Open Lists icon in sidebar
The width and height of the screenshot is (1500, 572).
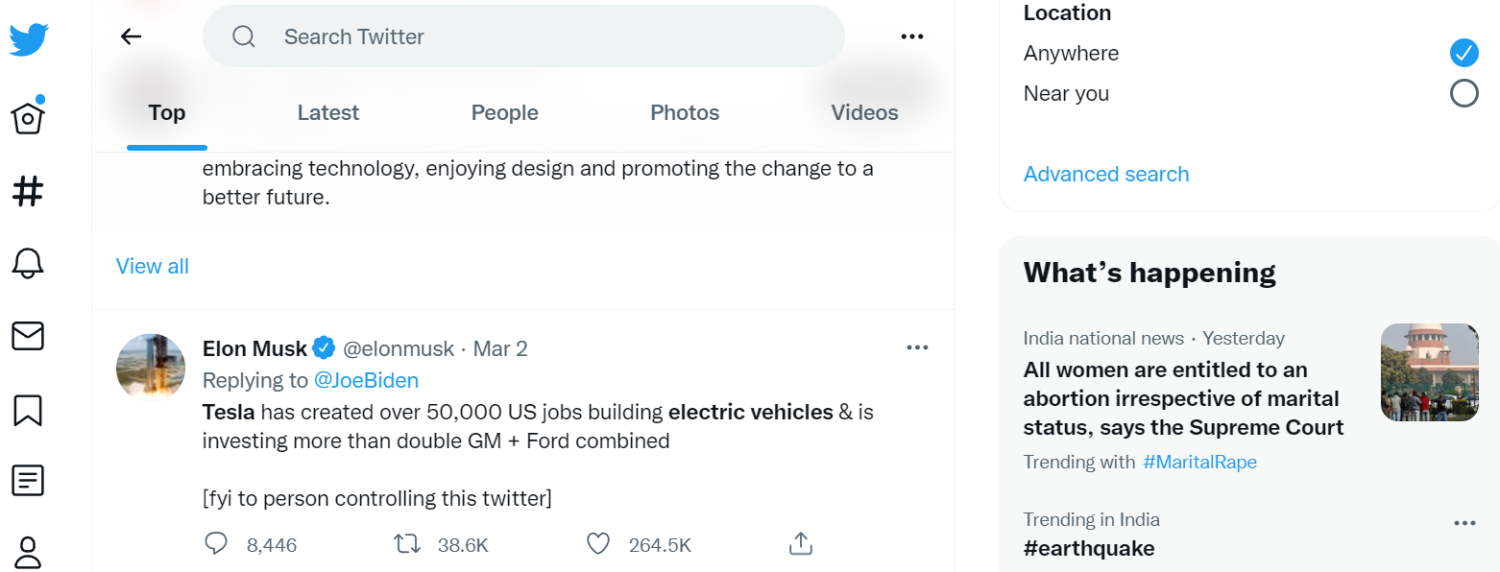[x=28, y=481]
